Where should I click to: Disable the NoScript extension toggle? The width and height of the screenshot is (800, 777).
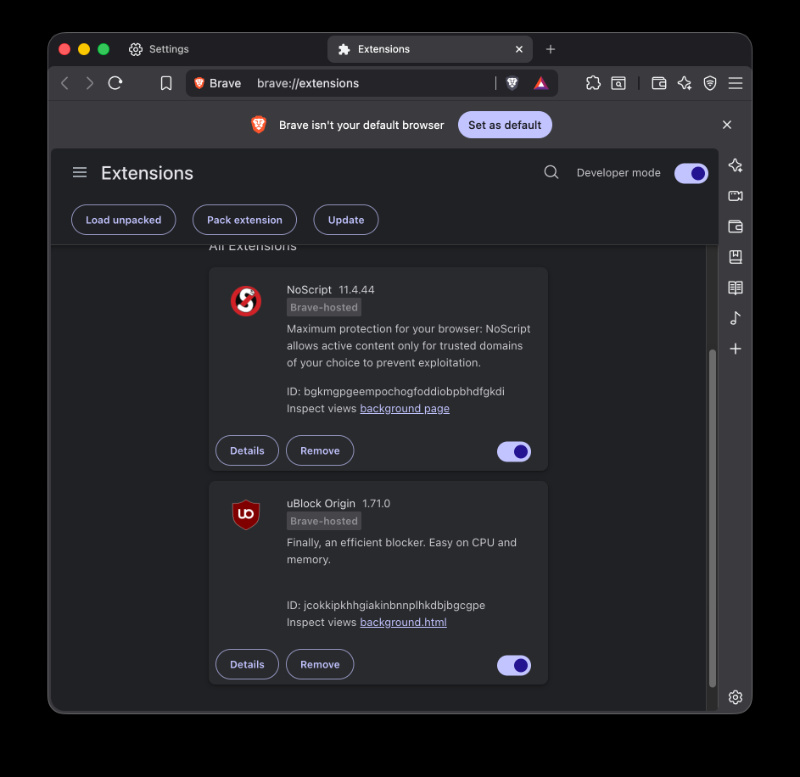click(x=514, y=452)
